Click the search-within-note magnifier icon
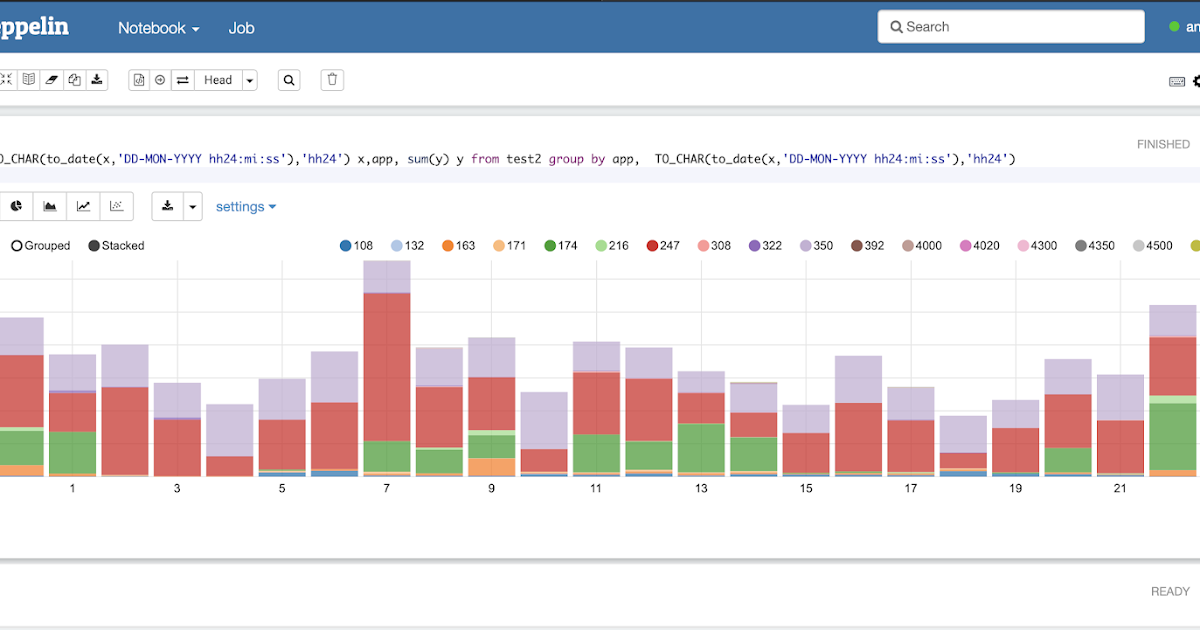1200x630 pixels. 289,79
